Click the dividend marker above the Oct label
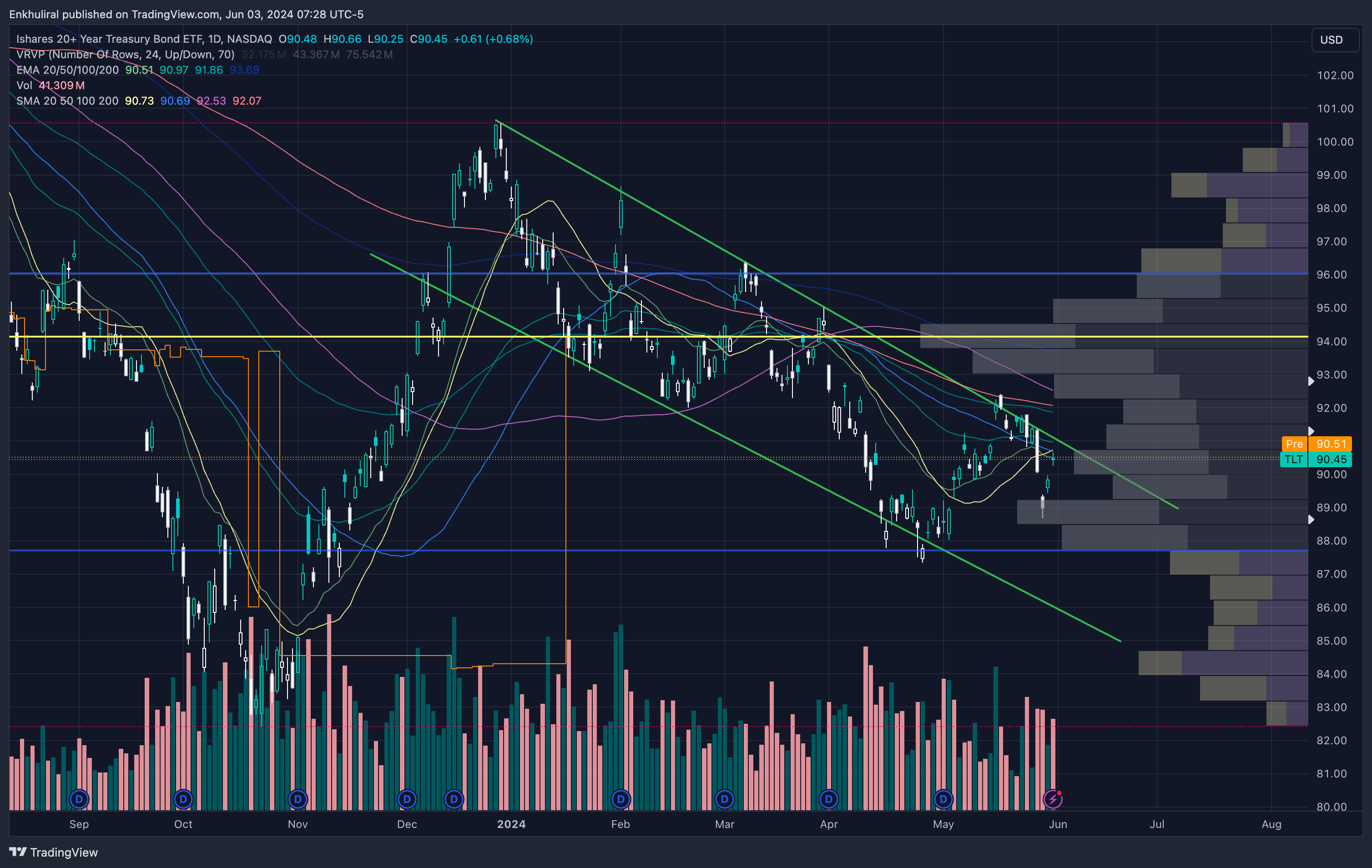1372x868 pixels. (x=183, y=799)
